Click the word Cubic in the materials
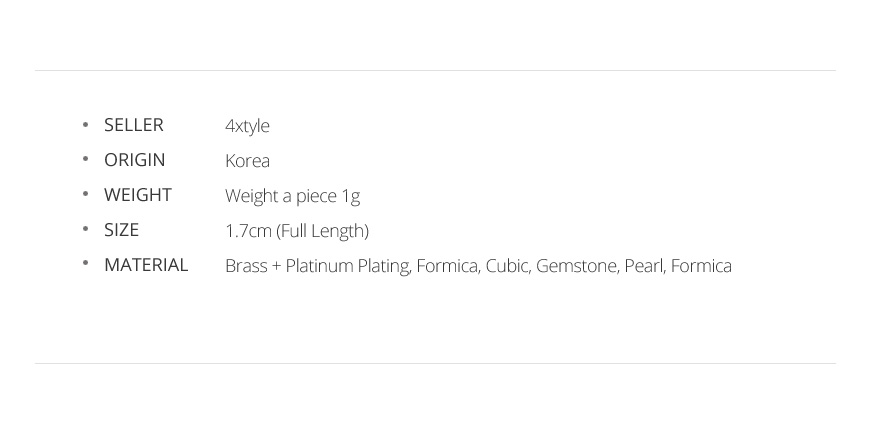Screen dimensions: 873x437 click(x=507, y=266)
